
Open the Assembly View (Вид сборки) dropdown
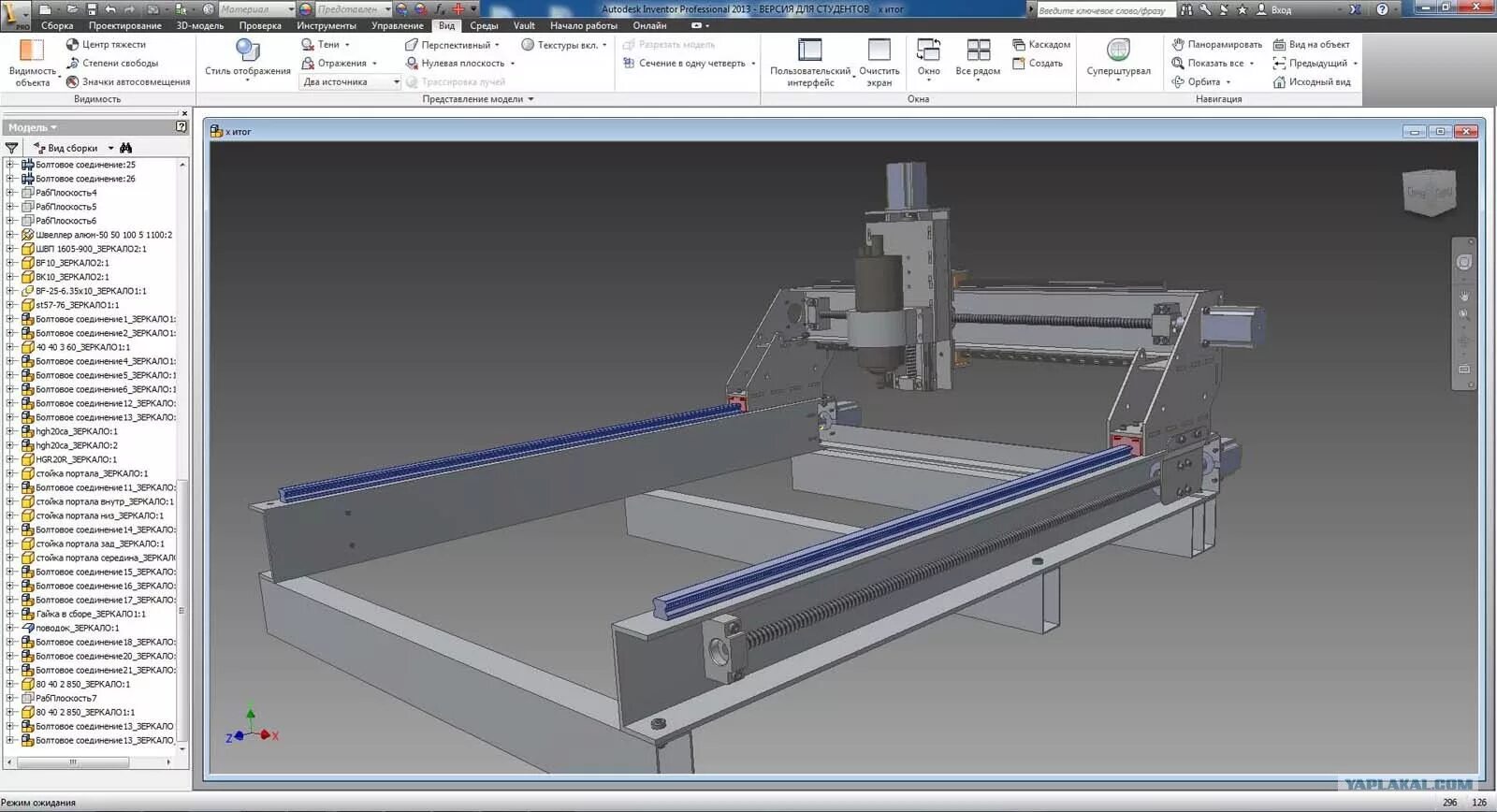point(73,148)
